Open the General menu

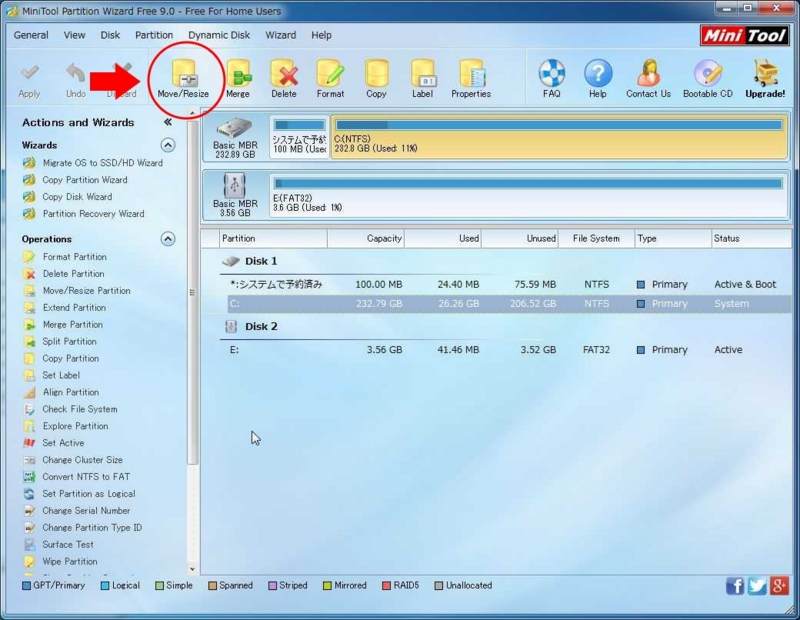pos(31,35)
